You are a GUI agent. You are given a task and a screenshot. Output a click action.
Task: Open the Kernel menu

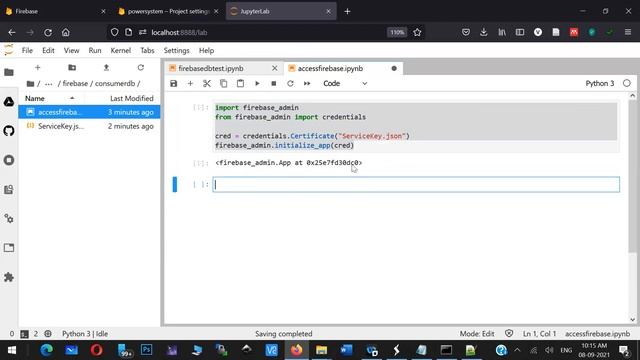(121, 51)
